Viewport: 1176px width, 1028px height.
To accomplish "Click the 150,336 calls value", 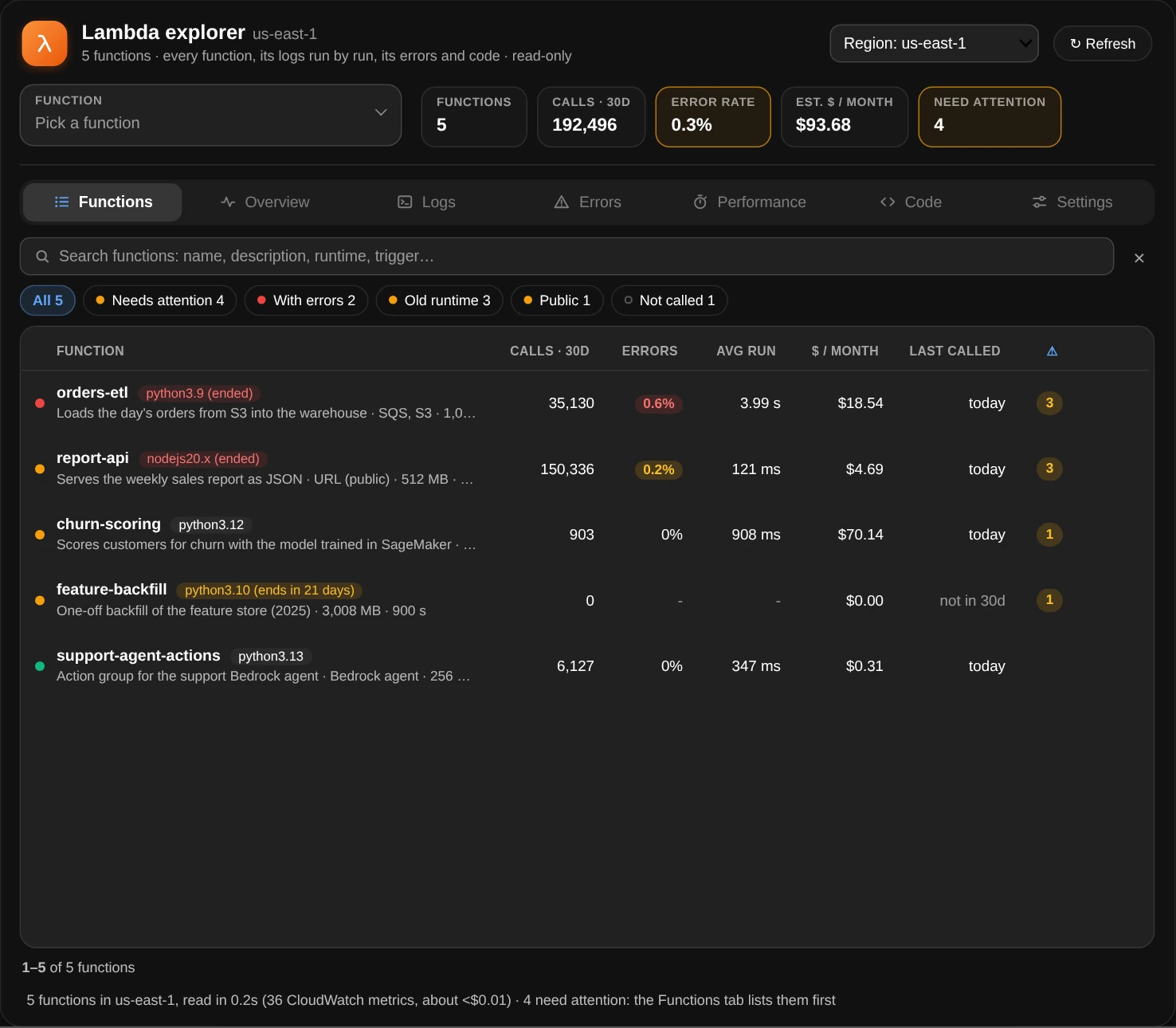I will coord(567,469).
